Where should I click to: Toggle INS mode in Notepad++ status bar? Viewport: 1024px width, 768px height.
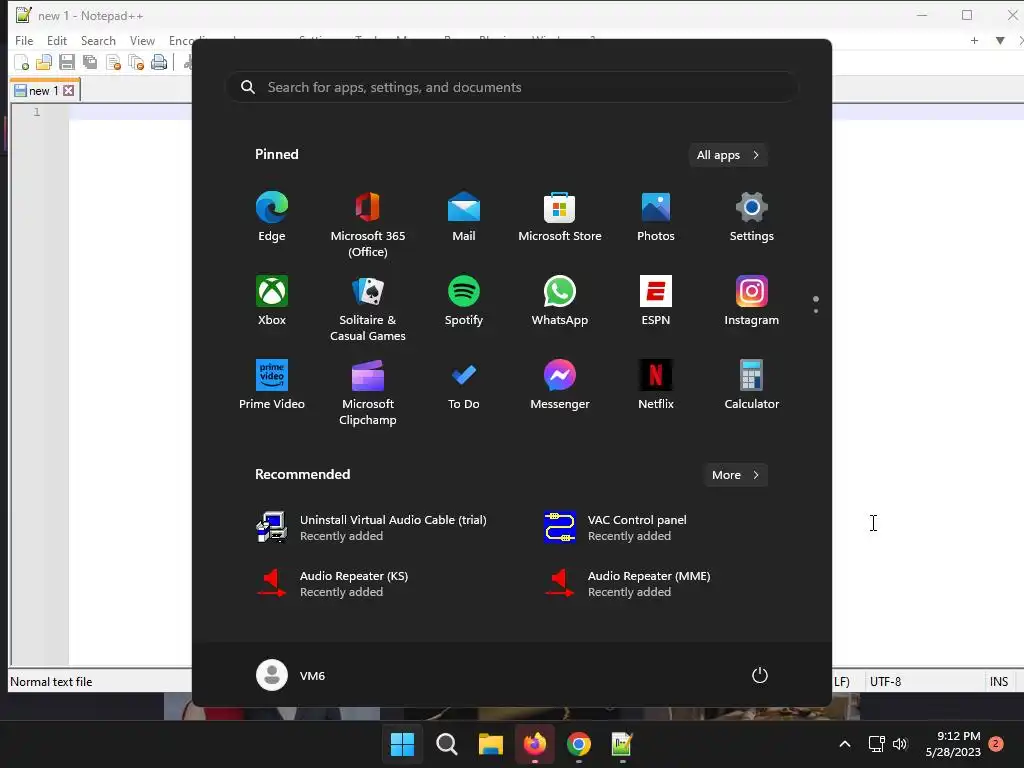[999, 682]
